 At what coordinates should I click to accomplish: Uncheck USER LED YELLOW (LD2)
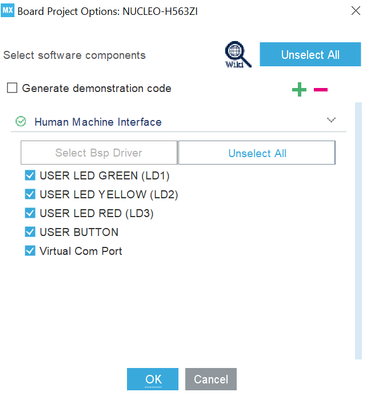(30, 194)
